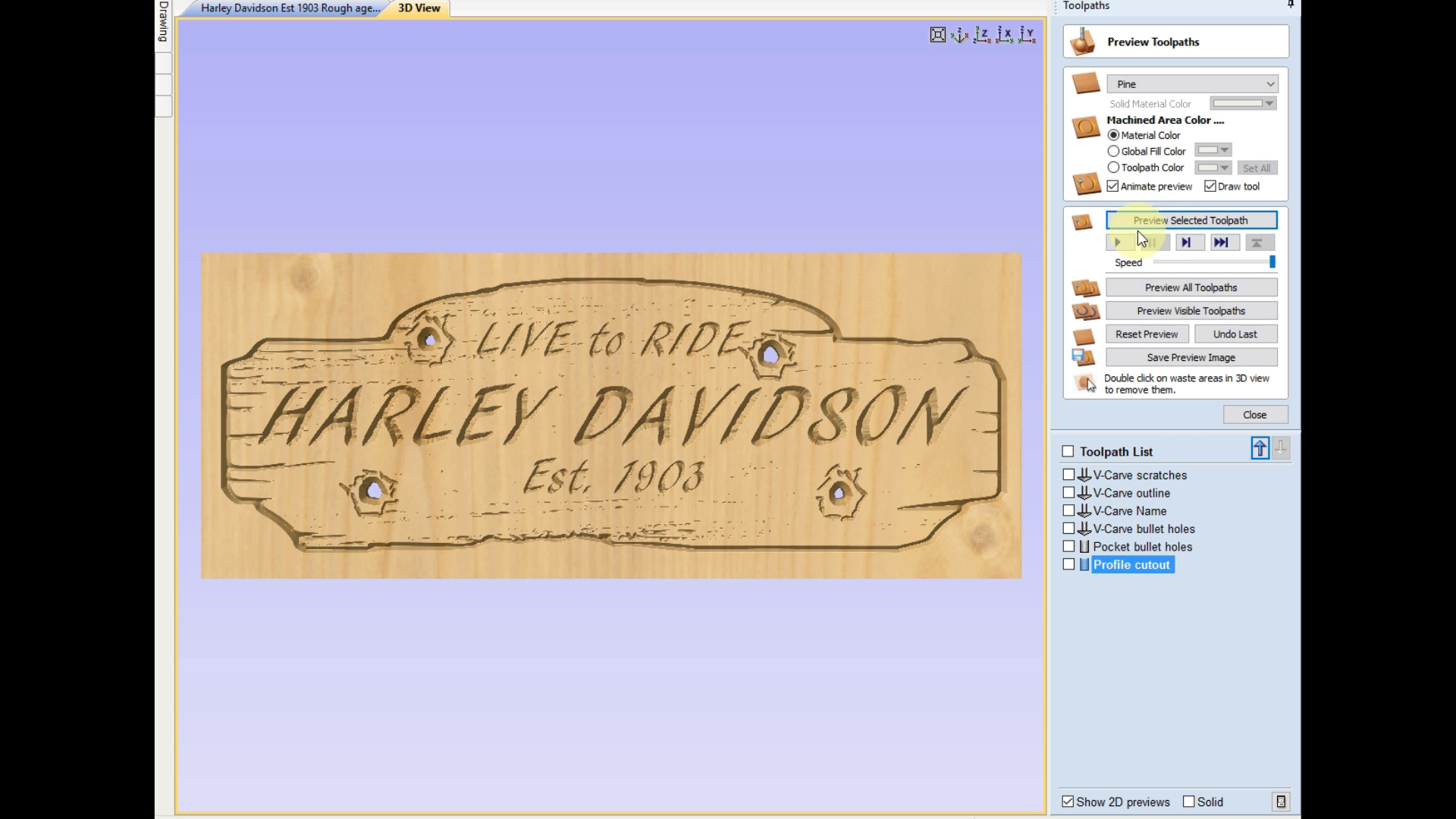This screenshot has height=819, width=1456.
Task: Click the animate preview tool icon
Action: (1086, 184)
